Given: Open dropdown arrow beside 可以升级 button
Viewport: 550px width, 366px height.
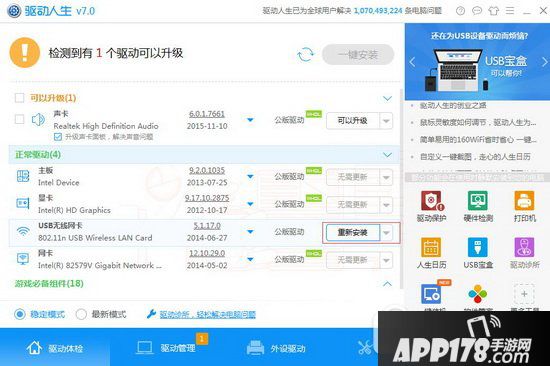Looking at the screenshot, I should [386, 121].
